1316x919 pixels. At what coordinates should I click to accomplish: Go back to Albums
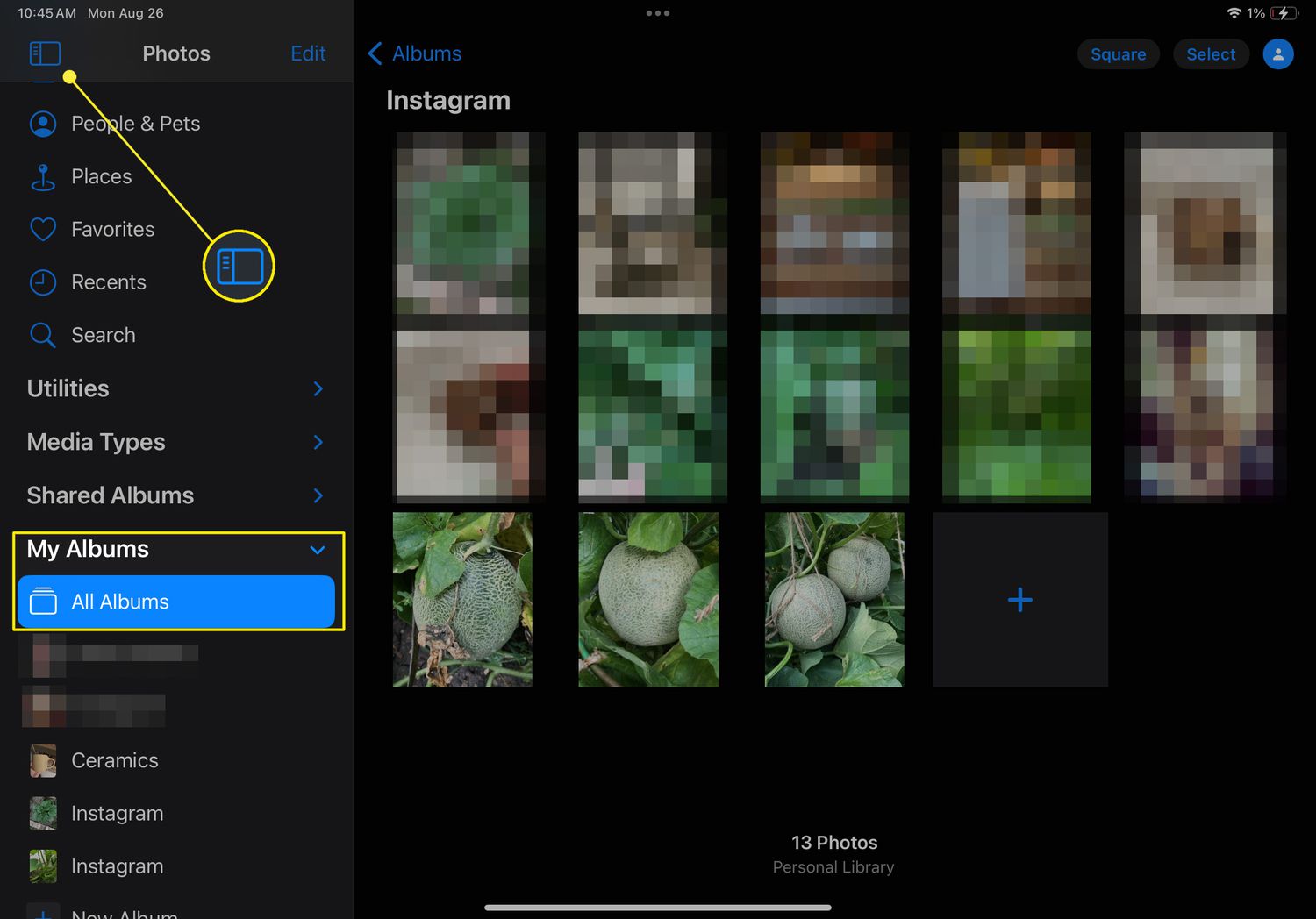[x=414, y=53]
